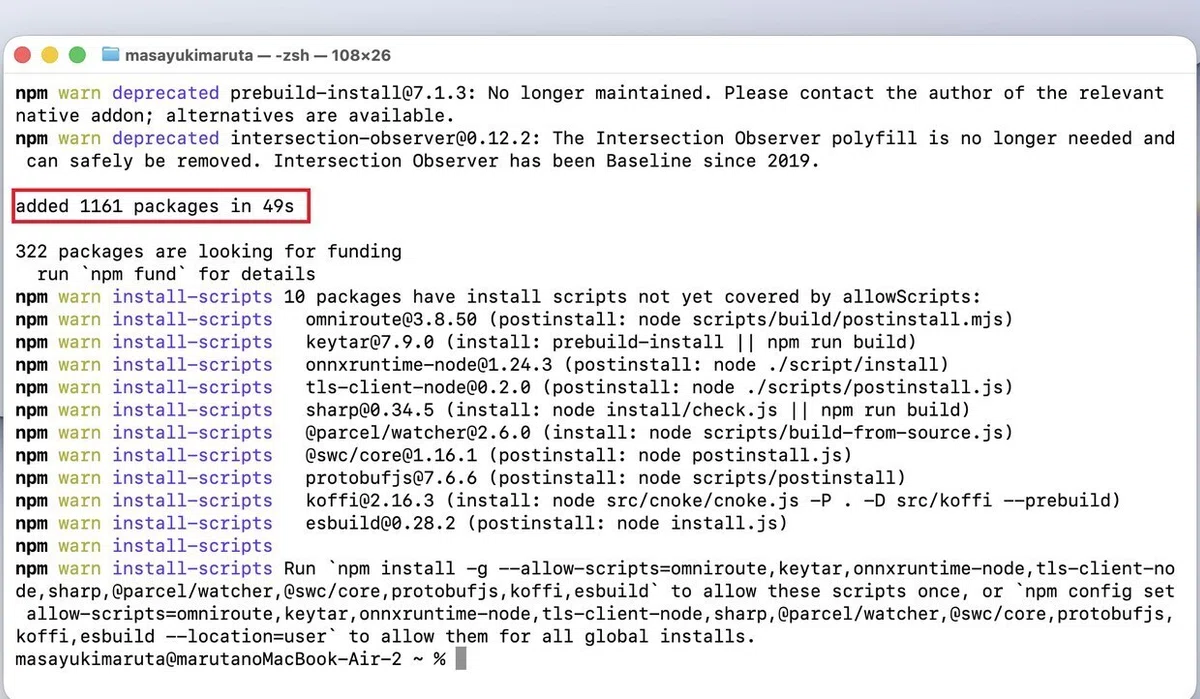Click "Intersection Observer has been Baseline since 2019."

click(547, 161)
